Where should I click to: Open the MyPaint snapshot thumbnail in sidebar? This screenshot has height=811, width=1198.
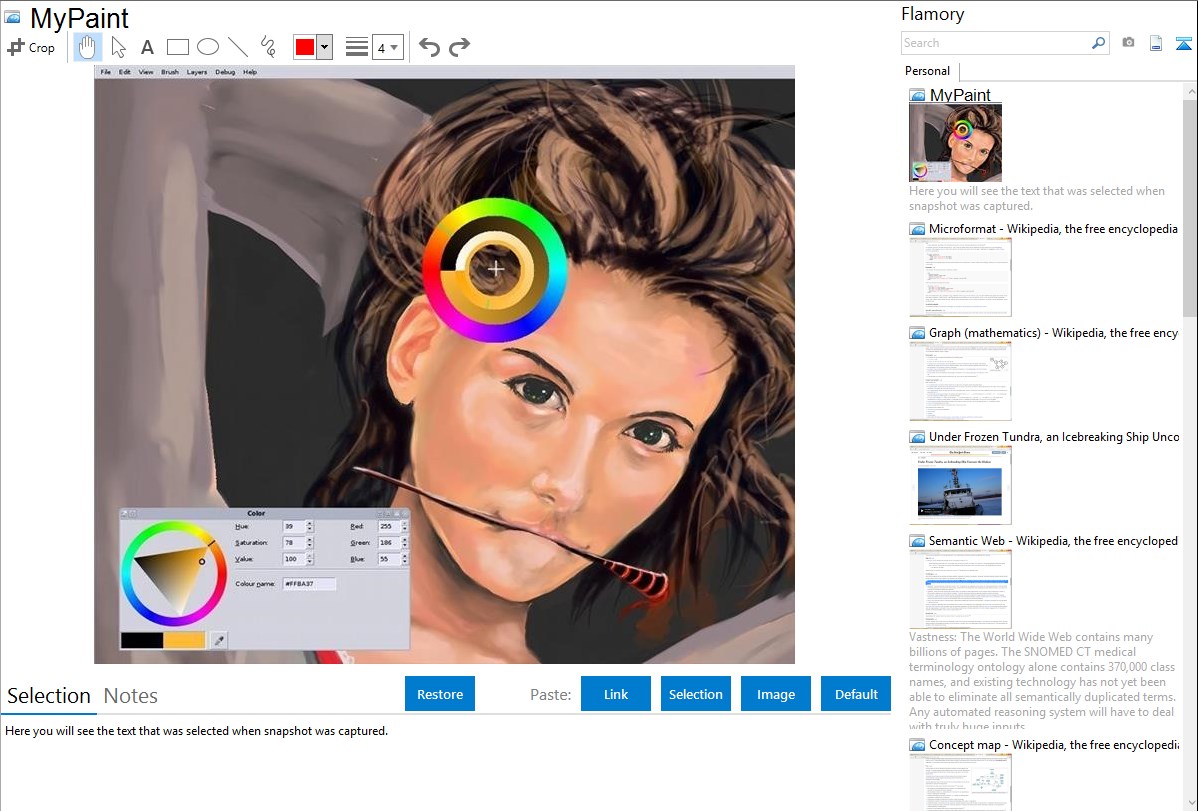click(955, 143)
